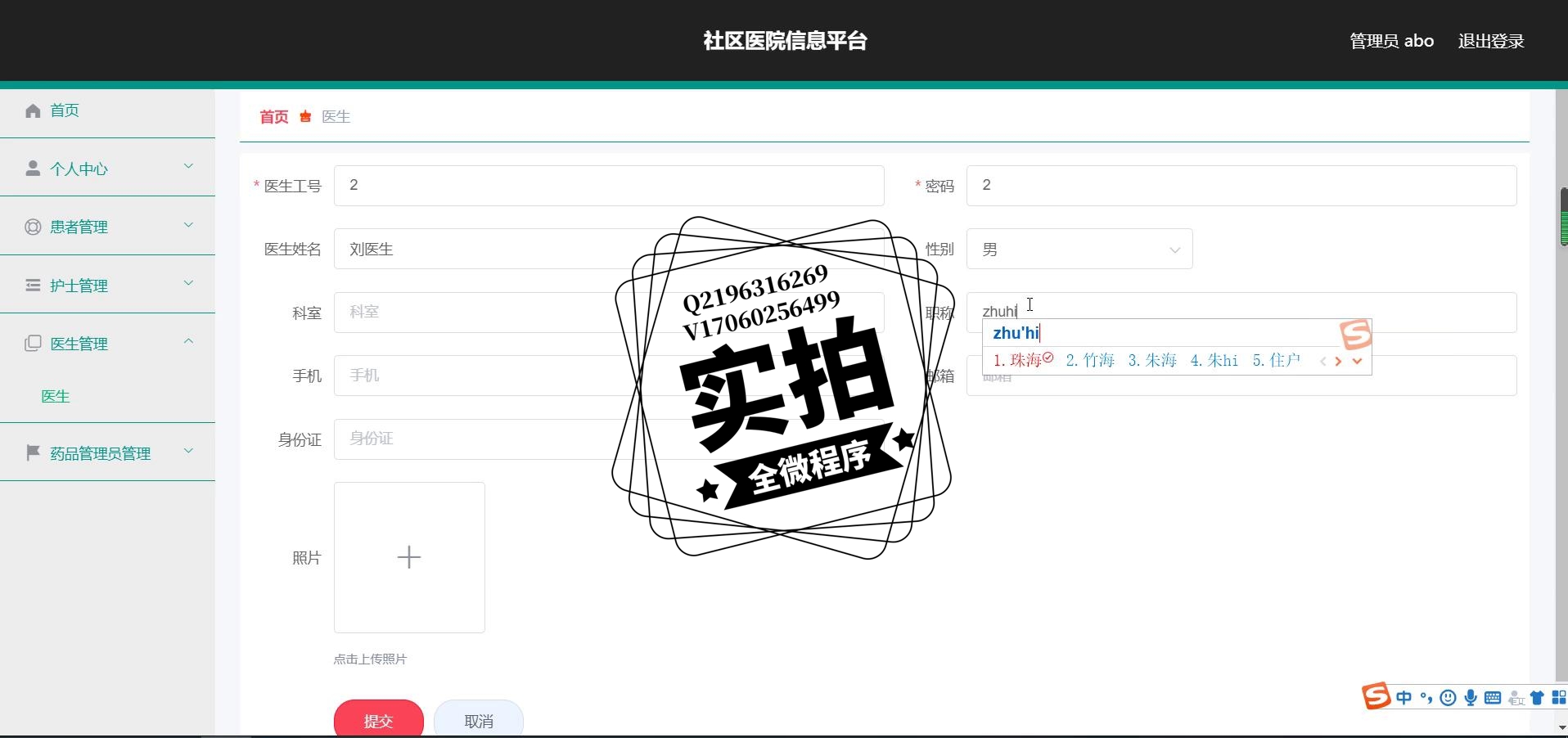The width and height of the screenshot is (1568, 738).
Task: Click the list icon beside 护士管理
Action: click(x=33, y=286)
